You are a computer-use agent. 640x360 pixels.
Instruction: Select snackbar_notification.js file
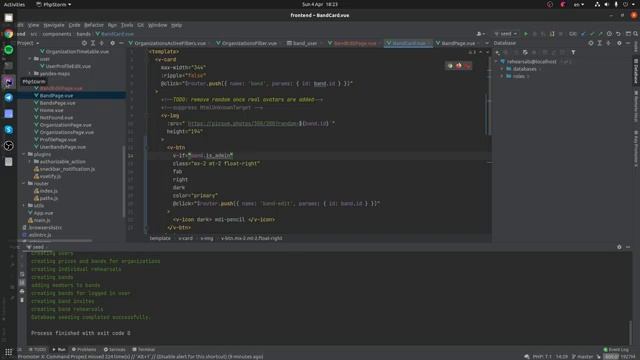(x=67, y=169)
